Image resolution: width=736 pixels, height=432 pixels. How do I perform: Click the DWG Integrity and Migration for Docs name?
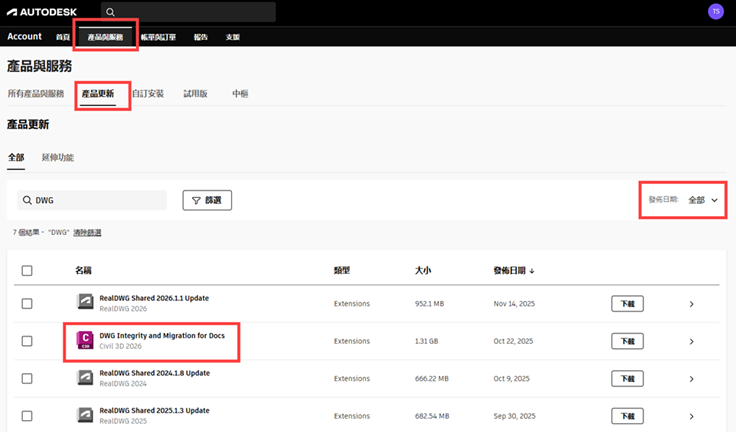click(x=162, y=336)
